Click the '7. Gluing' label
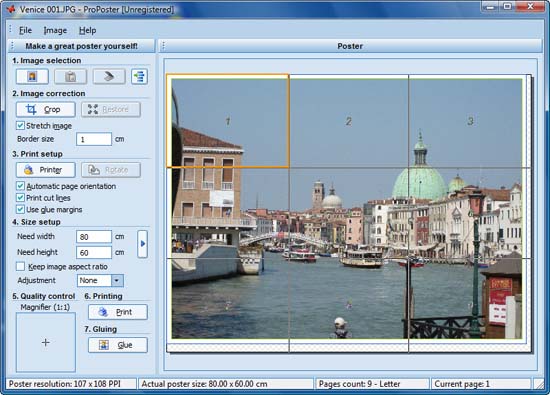 point(101,329)
